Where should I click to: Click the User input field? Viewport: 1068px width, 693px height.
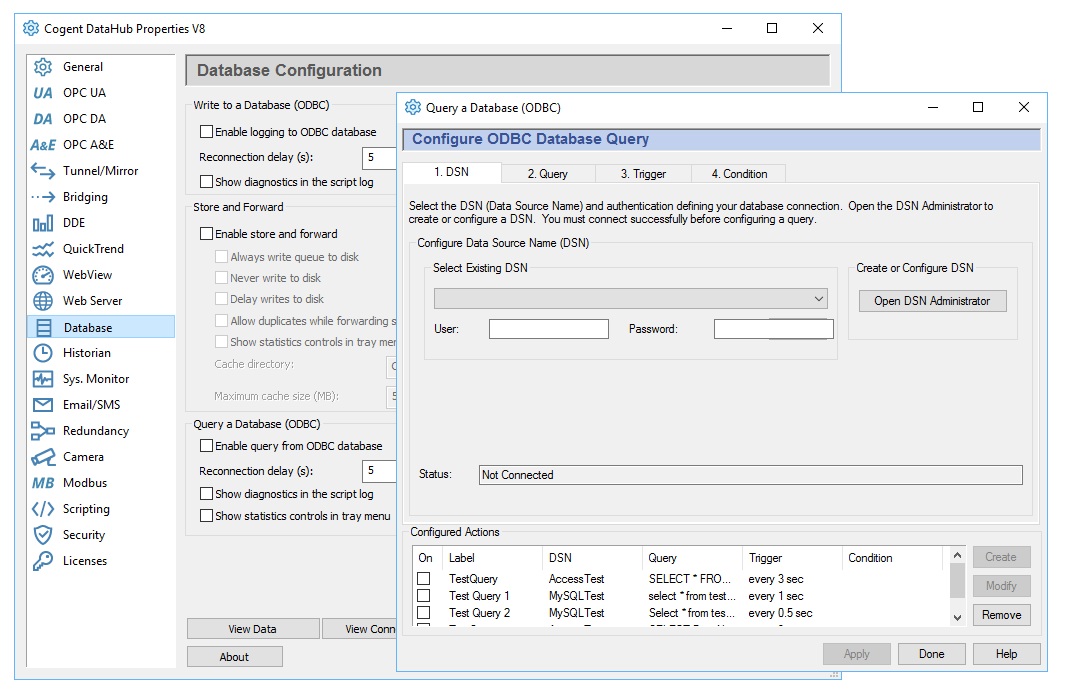(x=548, y=329)
